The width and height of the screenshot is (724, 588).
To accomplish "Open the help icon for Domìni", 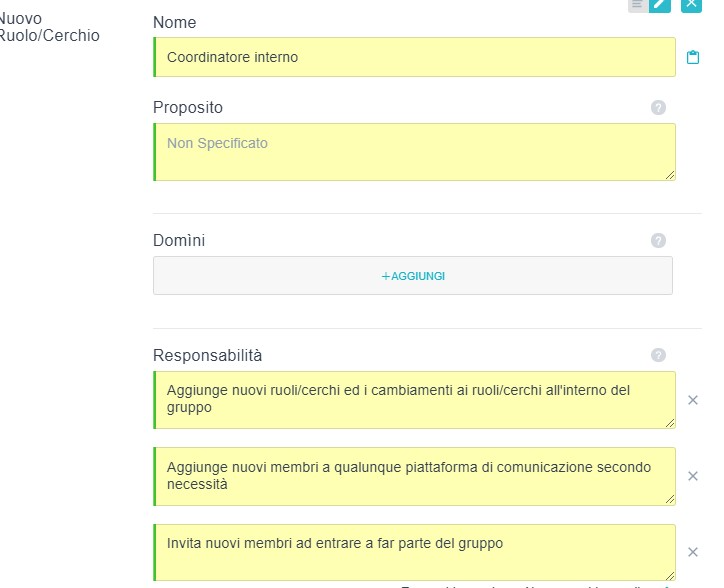I will tap(658, 240).
